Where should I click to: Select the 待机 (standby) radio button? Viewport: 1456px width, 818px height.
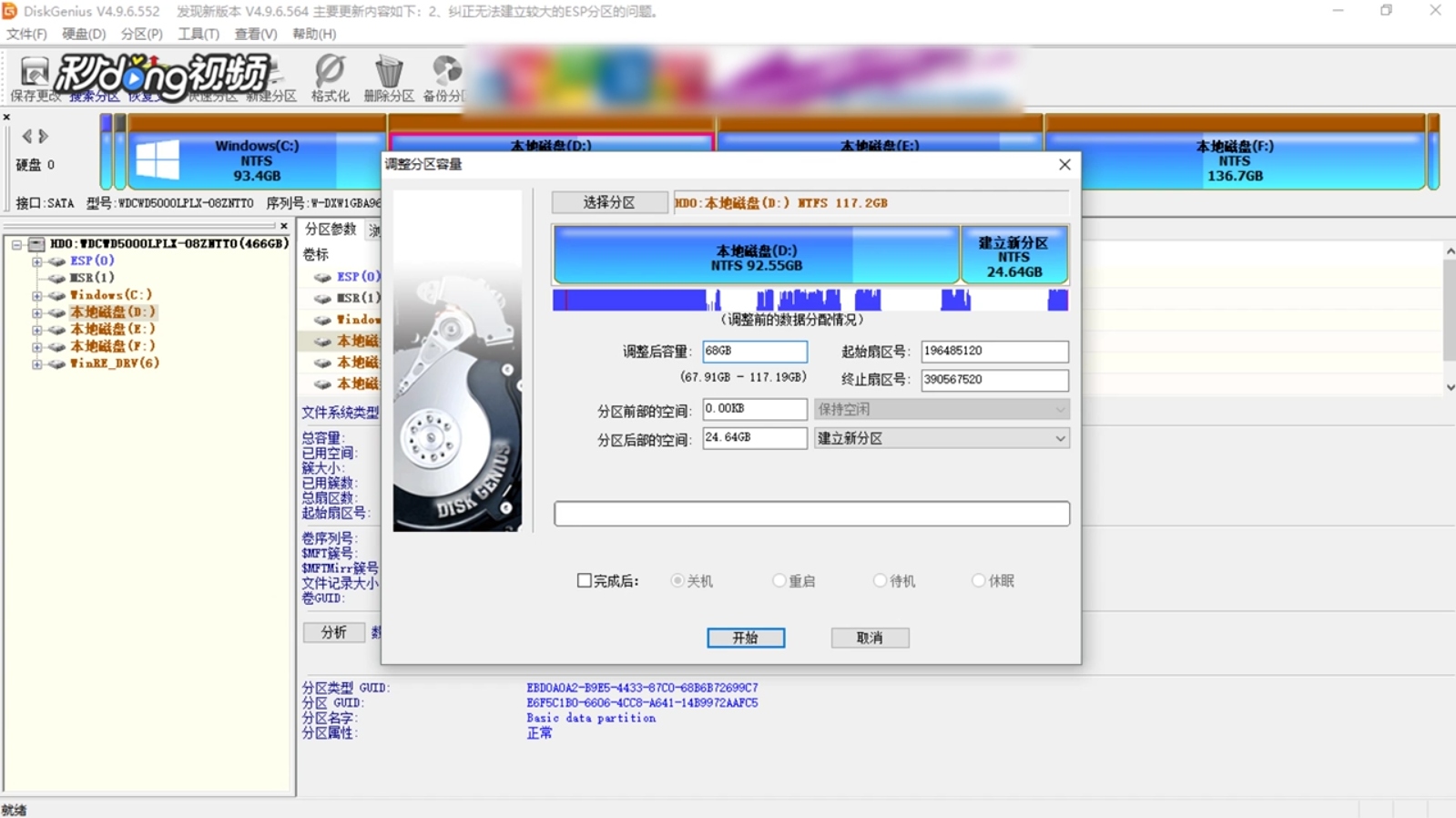point(880,580)
